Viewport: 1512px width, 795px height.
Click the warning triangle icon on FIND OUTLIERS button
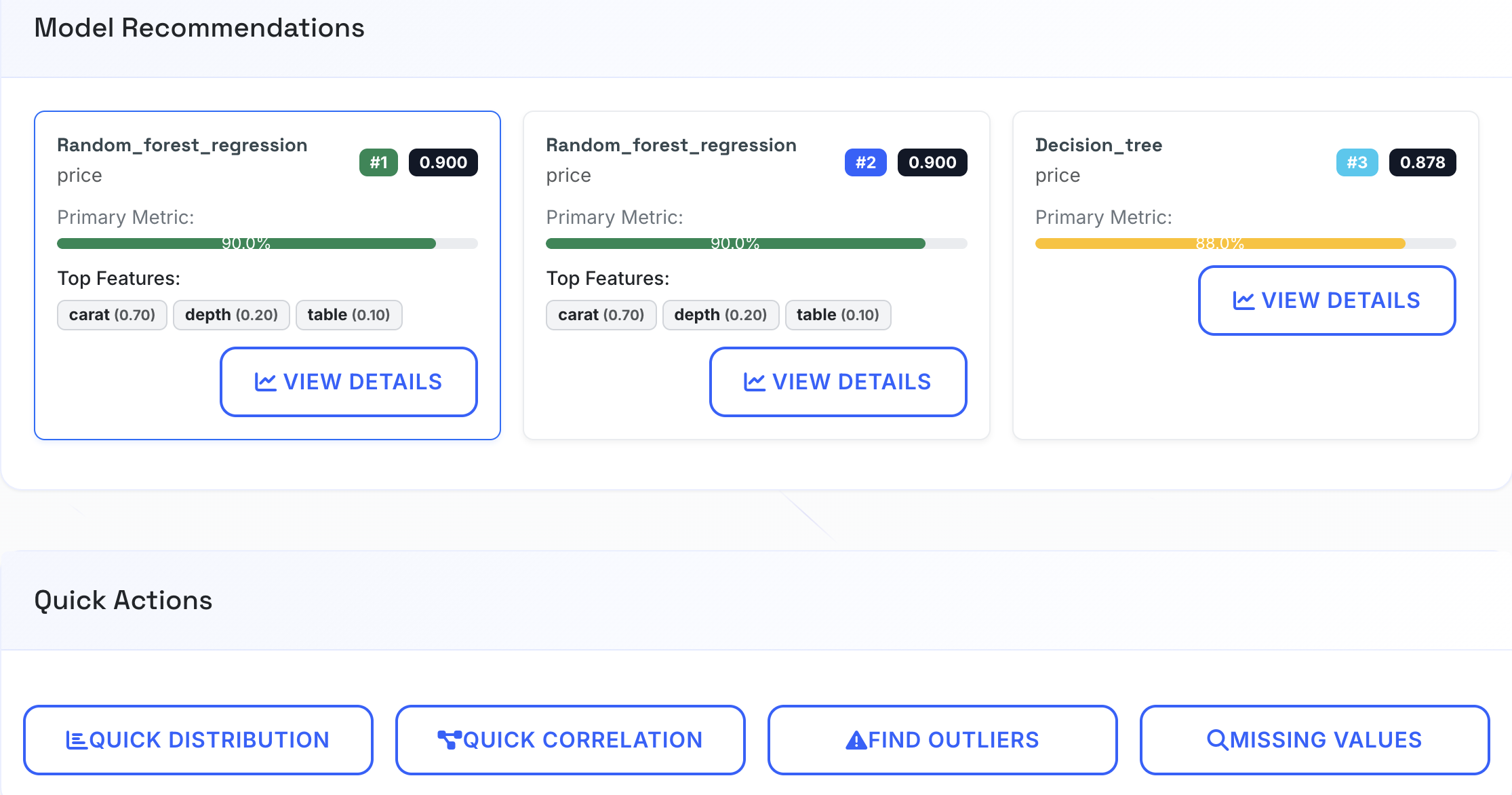(x=855, y=739)
